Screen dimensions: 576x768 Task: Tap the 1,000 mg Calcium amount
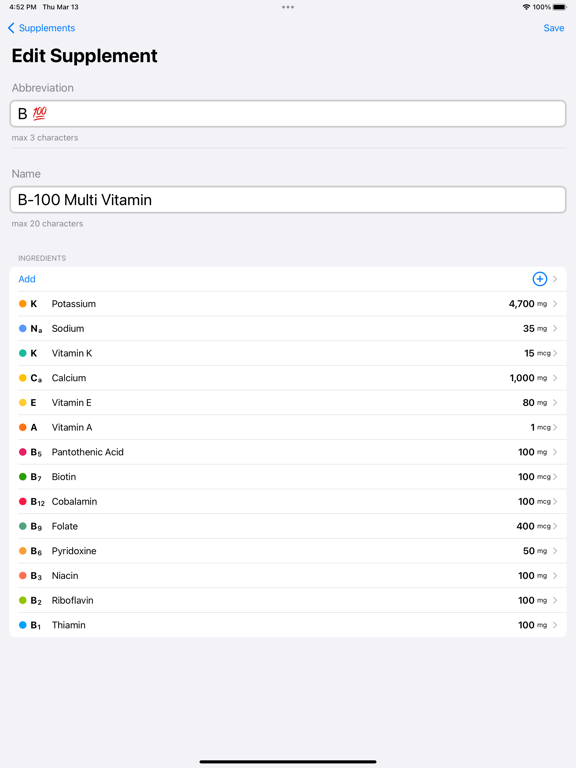tap(528, 378)
